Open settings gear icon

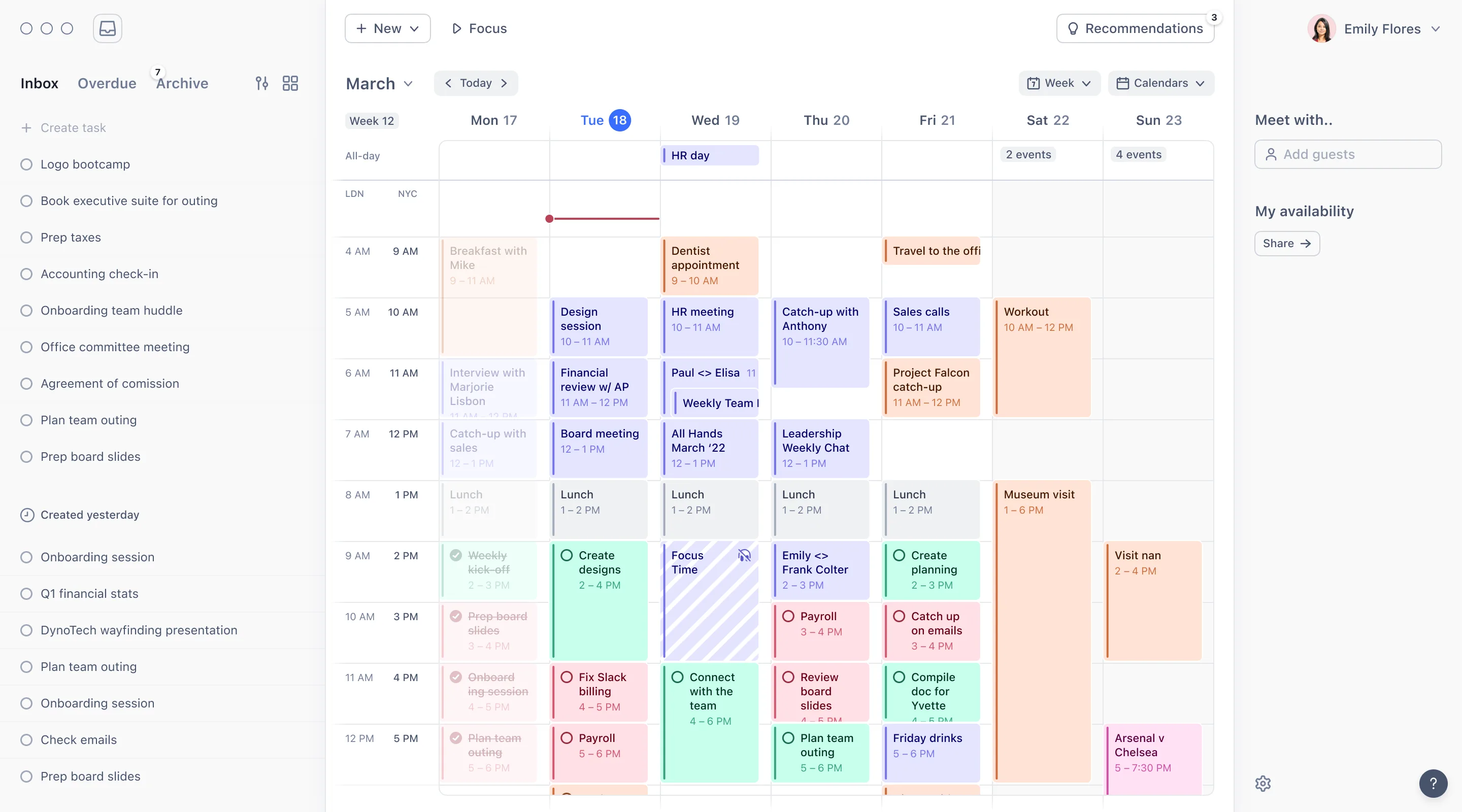[1263, 784]
